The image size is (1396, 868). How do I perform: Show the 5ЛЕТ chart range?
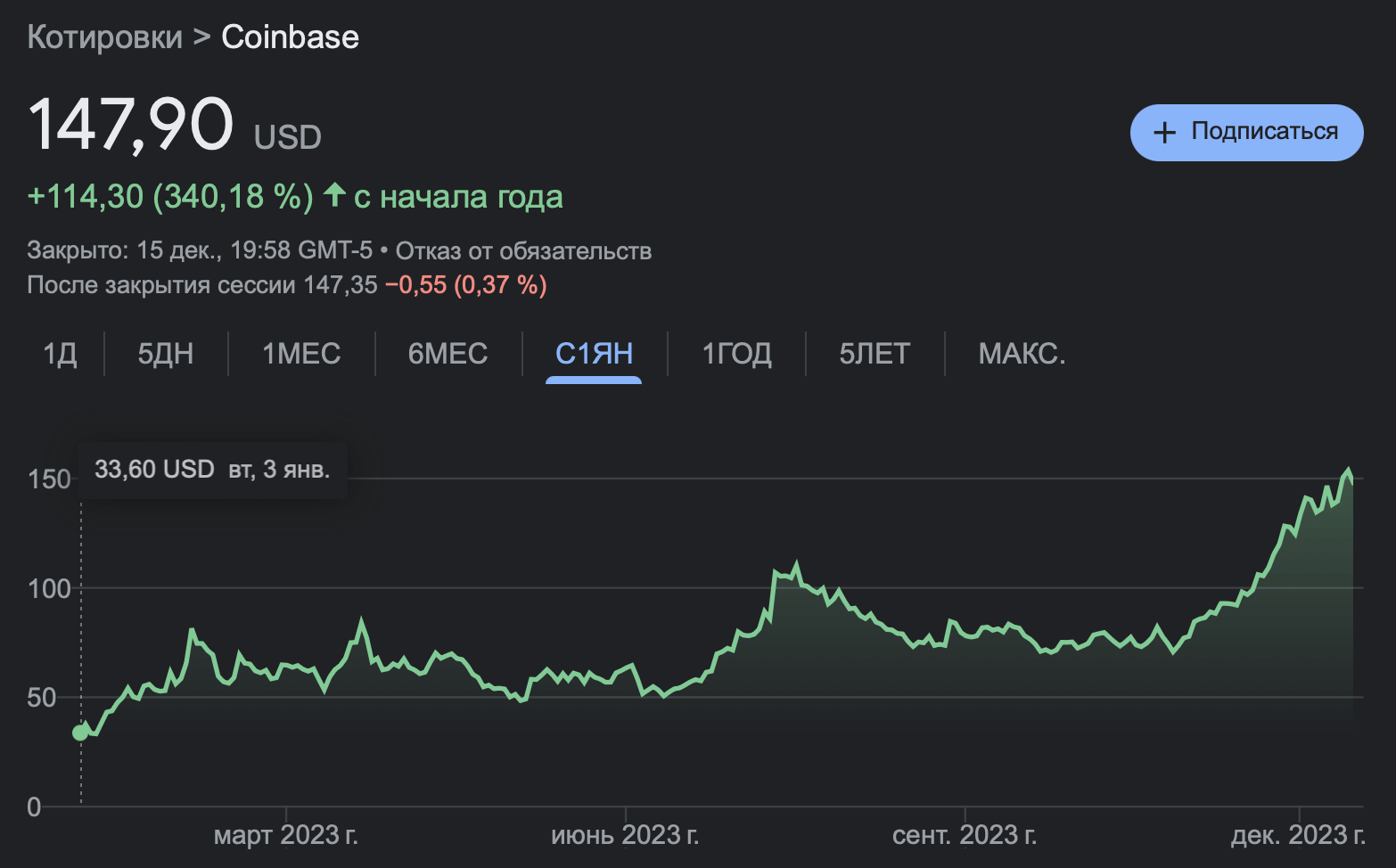875,354
